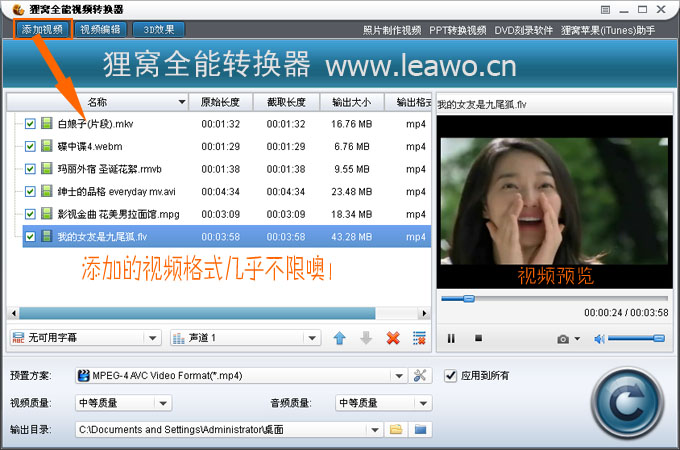The image size is (680, 450).
Task: Click film icon of 我的女友是九尾狐.flv
Action: point(47,236)
